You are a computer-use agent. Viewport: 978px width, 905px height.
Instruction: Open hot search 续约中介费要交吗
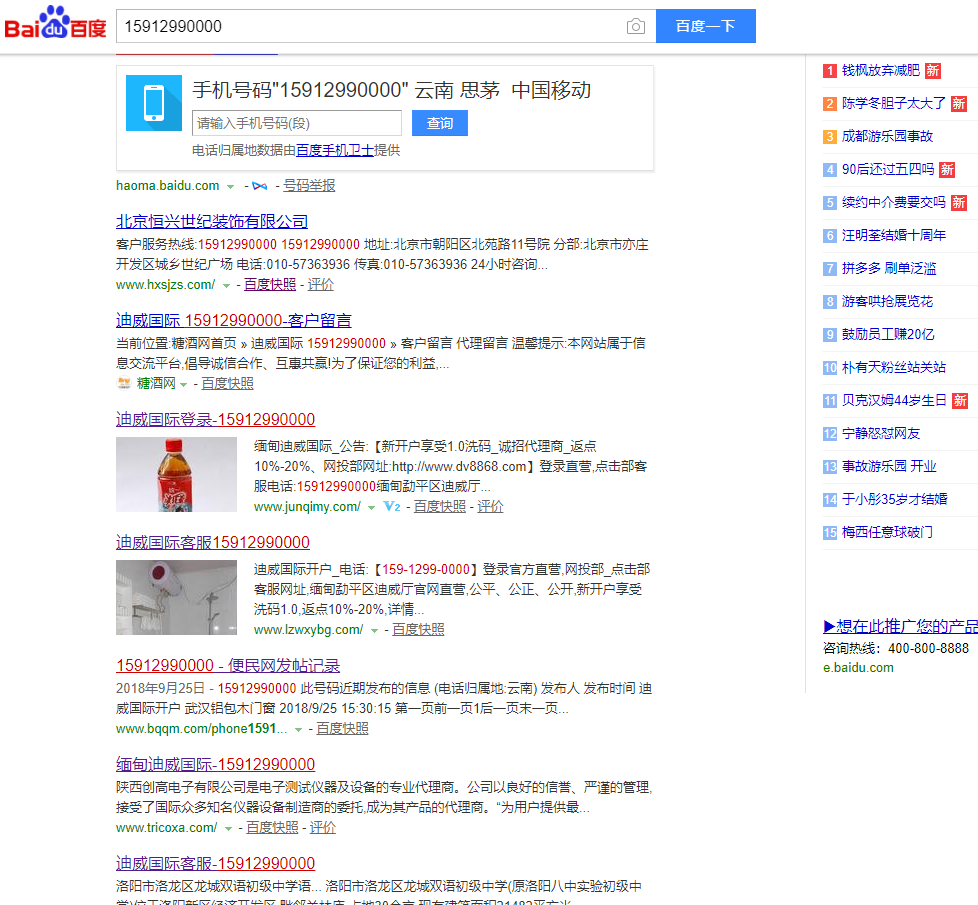coord(894,203)
